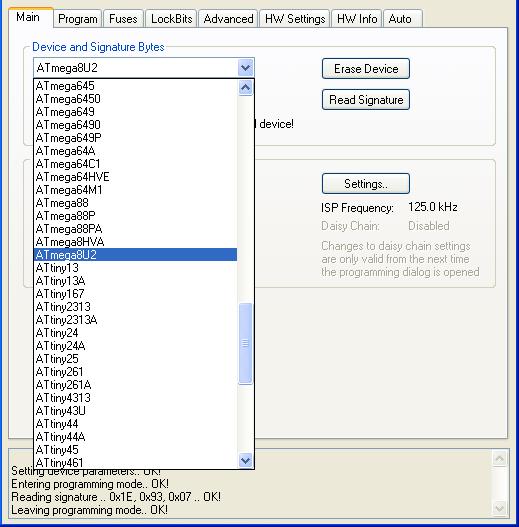Click highlighted ATmega8U2 list entry

(135, 255)
